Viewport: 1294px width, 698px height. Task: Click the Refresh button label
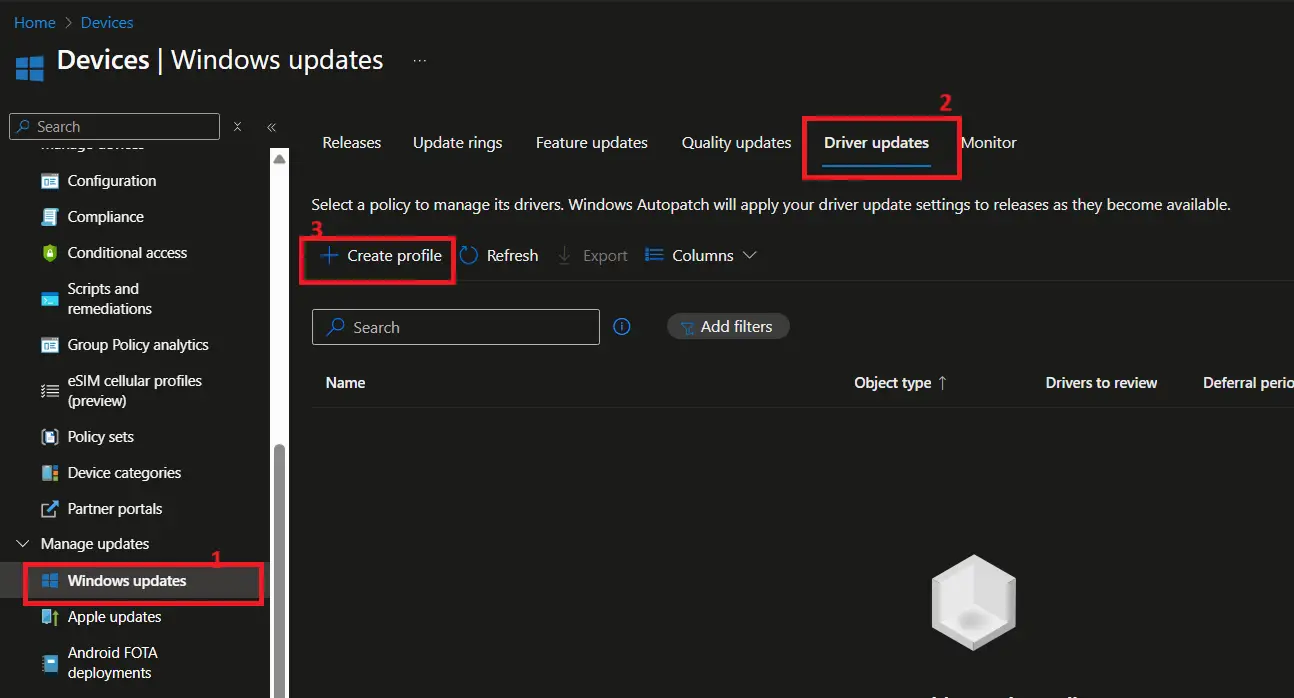pos(513,256)
